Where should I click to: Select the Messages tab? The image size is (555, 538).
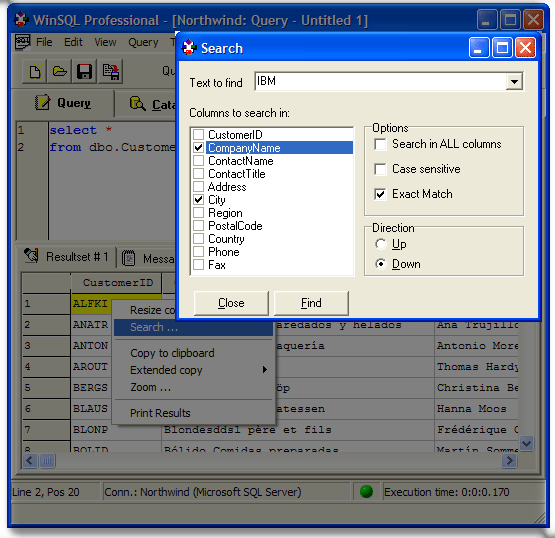[x=148, y=258]
